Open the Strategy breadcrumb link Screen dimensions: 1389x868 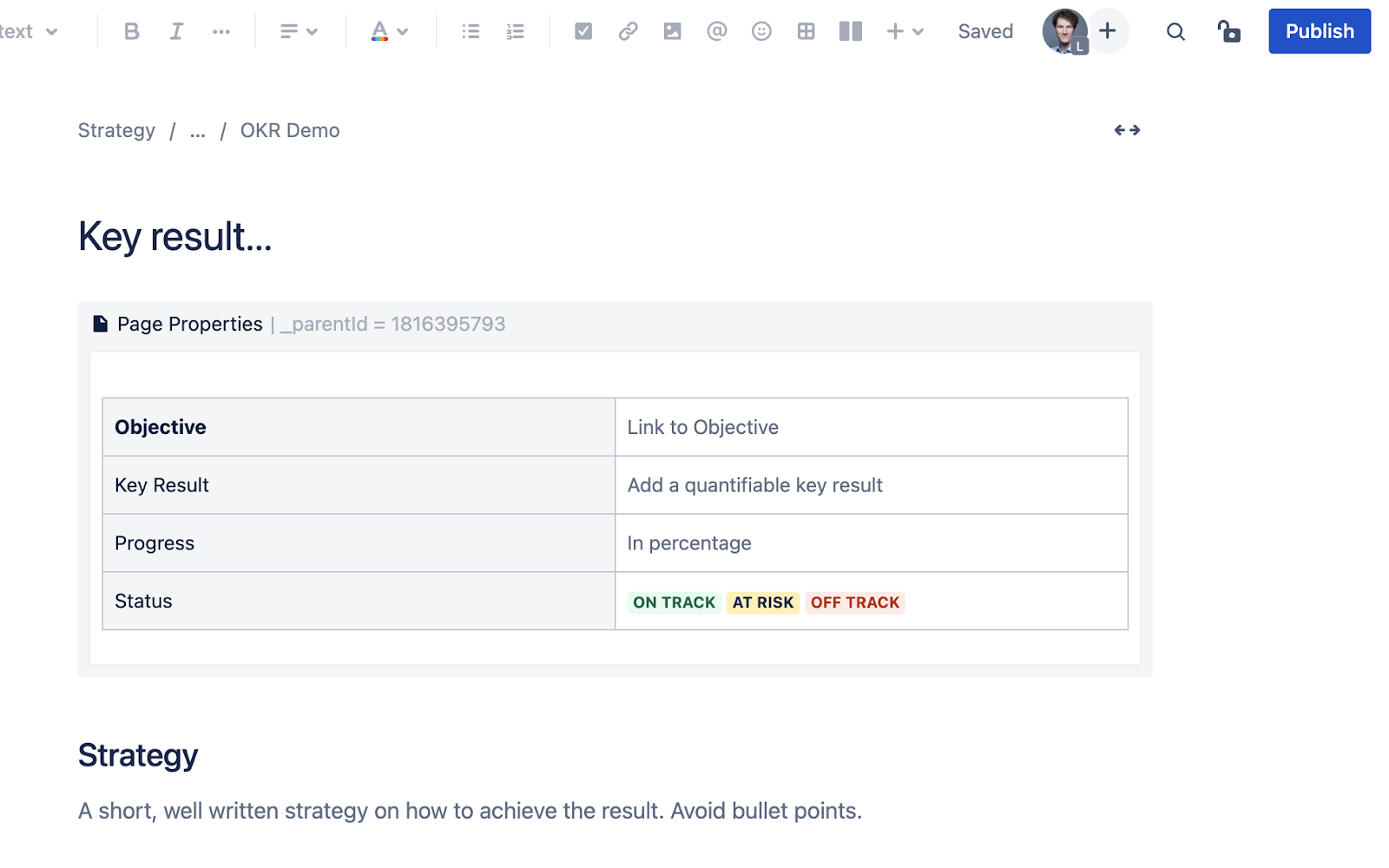click(x=116, y=130)
